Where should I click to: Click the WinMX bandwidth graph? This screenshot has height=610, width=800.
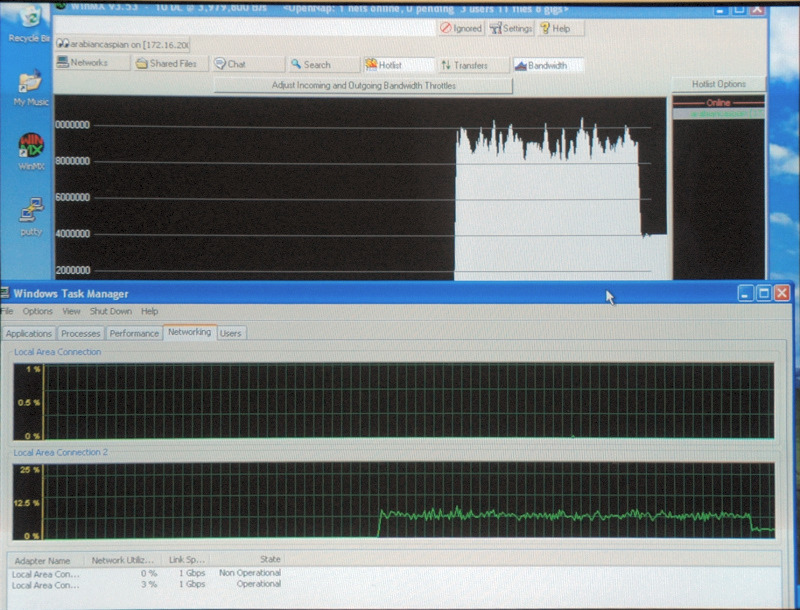coord(360,188)
